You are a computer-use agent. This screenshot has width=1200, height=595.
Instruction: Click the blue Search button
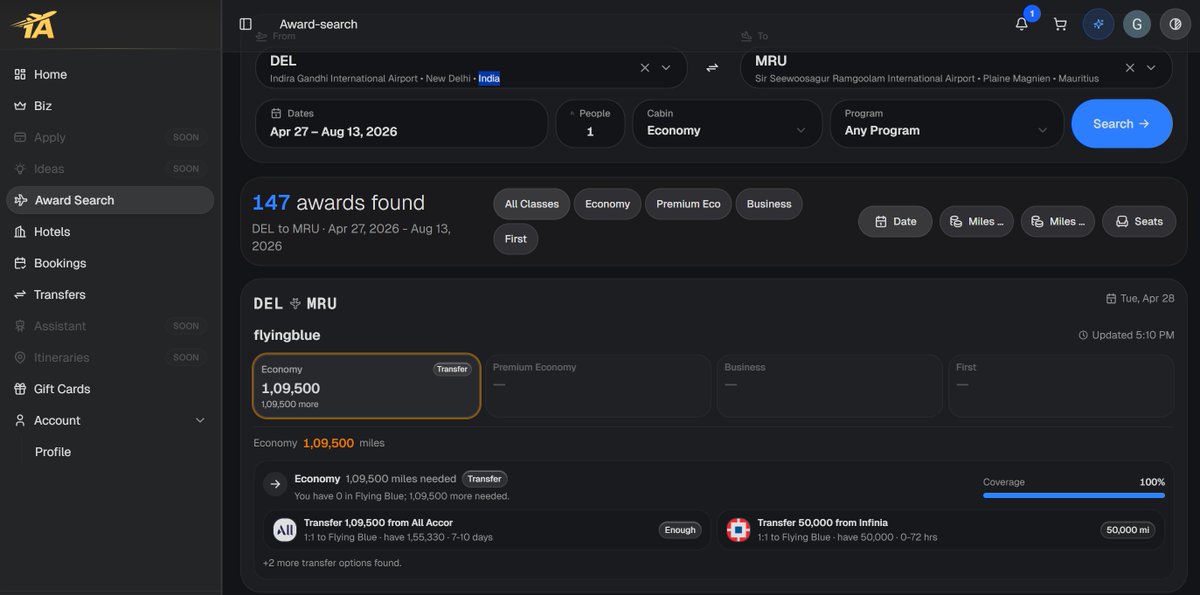click(x=1122, y=124)
